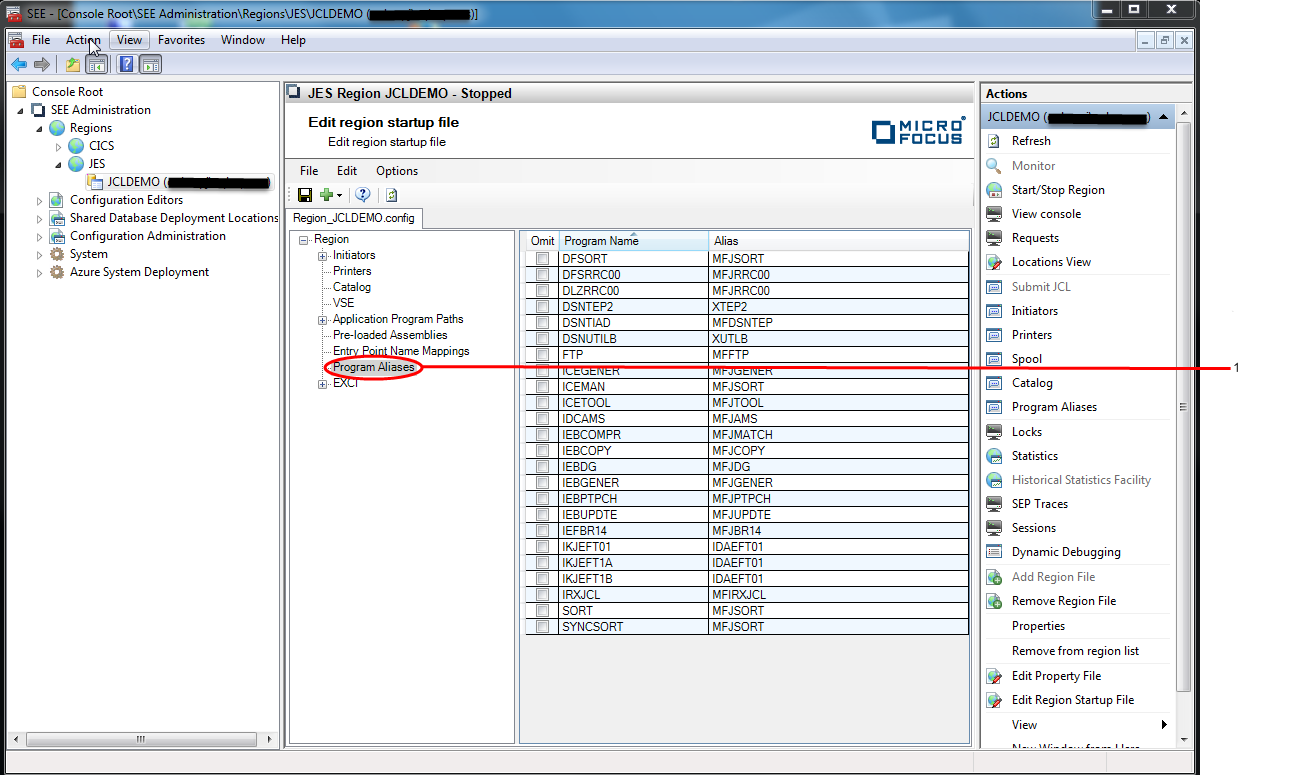Click Edit Property File action
This screenshot has height=775, width=1289.
click(x=1056, y=676)
